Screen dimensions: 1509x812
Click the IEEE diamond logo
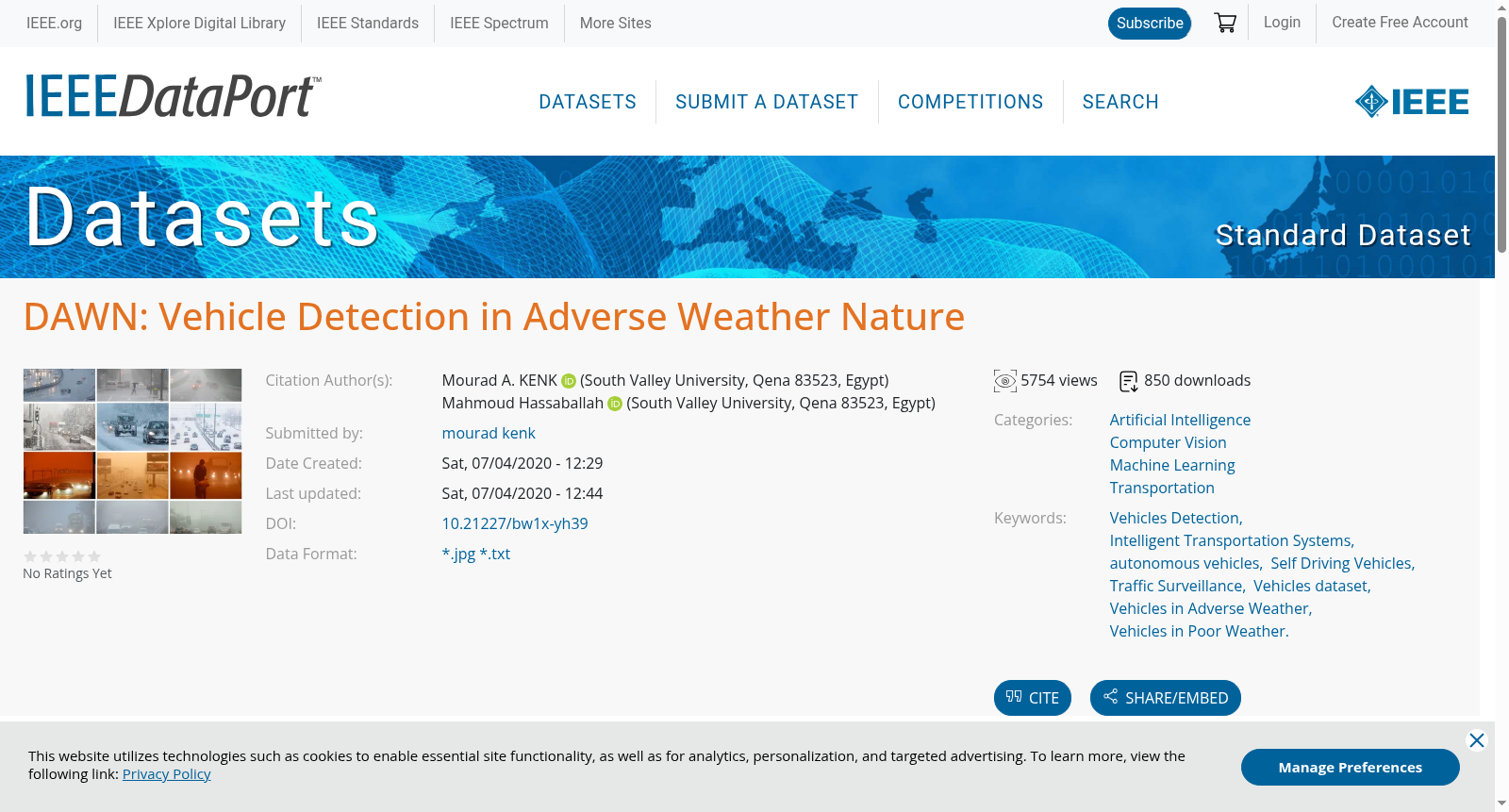coord(1412,102)
